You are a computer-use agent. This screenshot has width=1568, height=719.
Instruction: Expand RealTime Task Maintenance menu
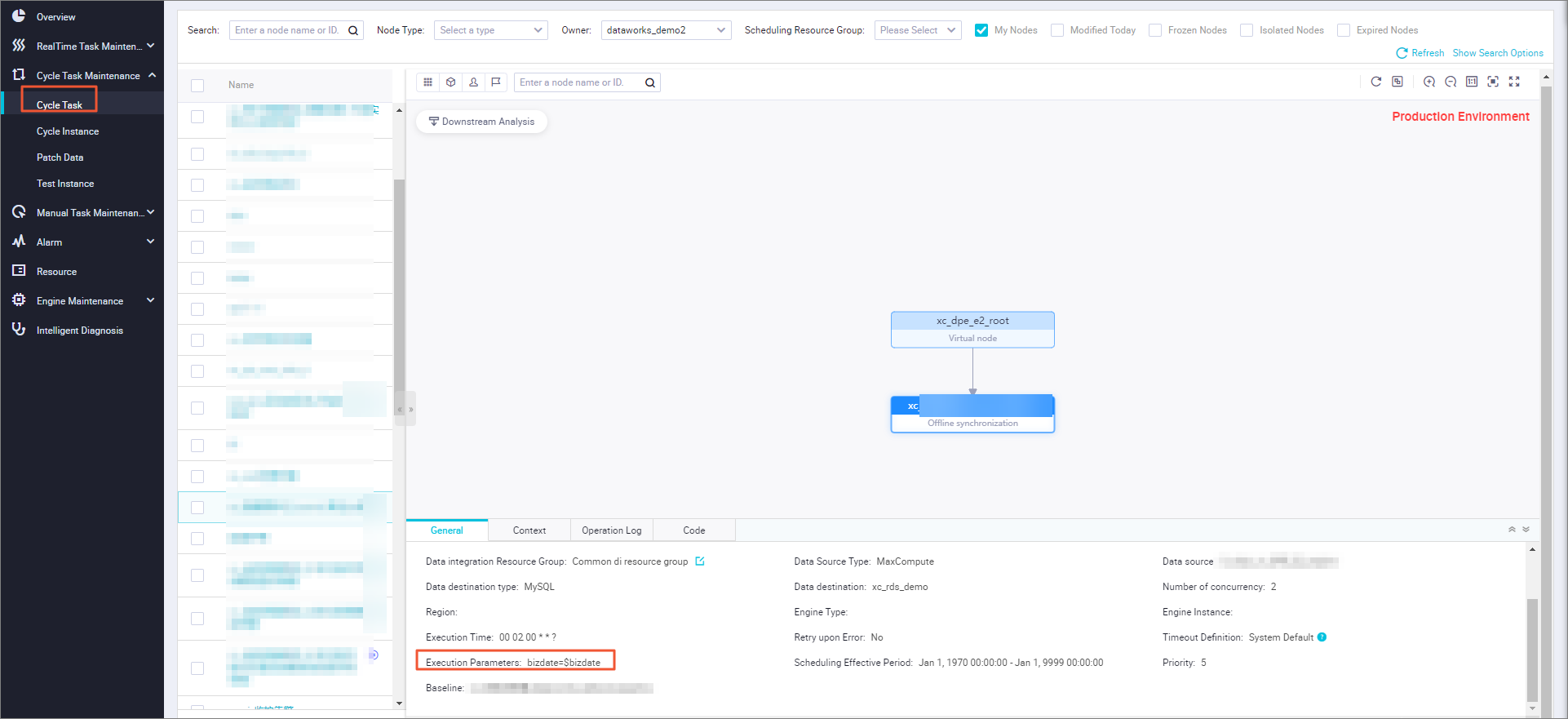[x=150, y=46]
